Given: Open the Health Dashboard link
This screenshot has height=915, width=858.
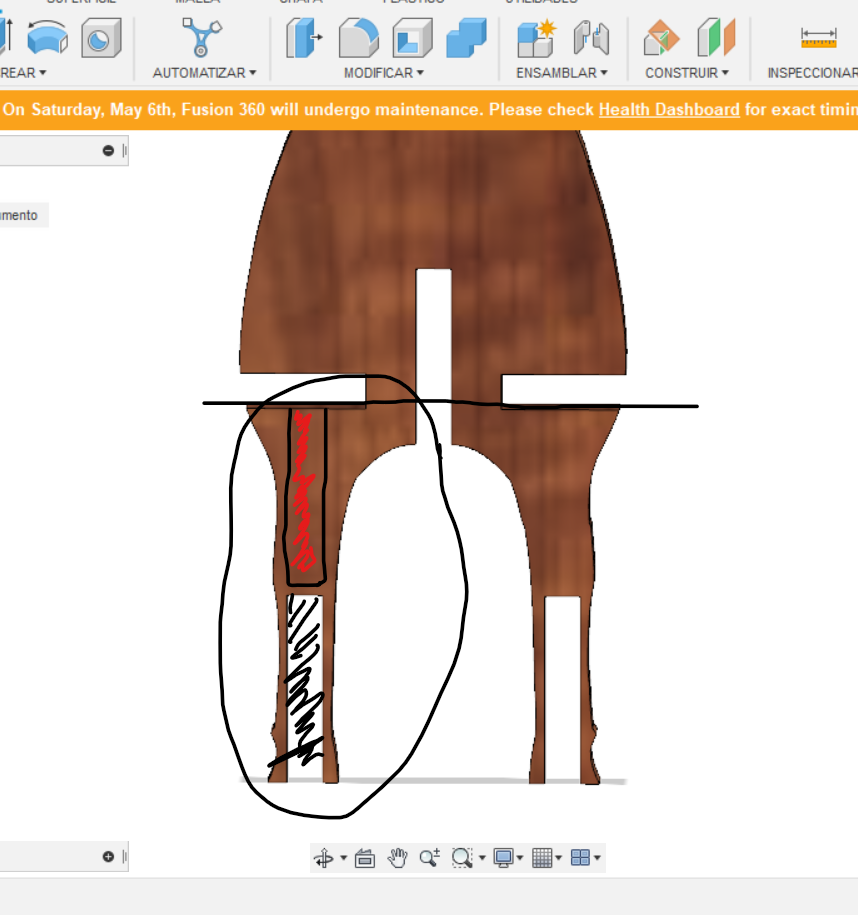Looking at the screenshot, I should 669,110.
